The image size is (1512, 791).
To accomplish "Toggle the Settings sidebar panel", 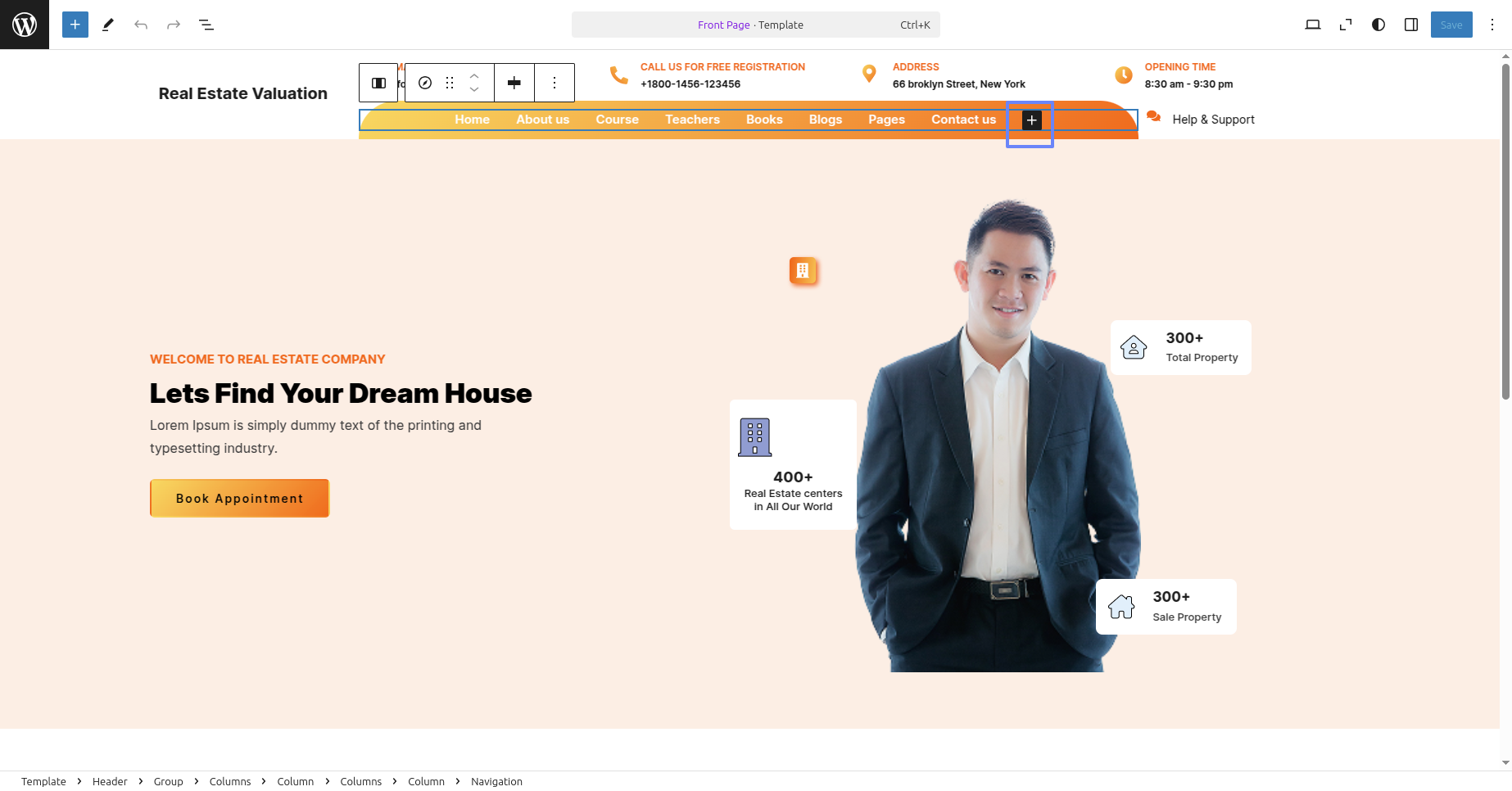I will point(1411,25).
